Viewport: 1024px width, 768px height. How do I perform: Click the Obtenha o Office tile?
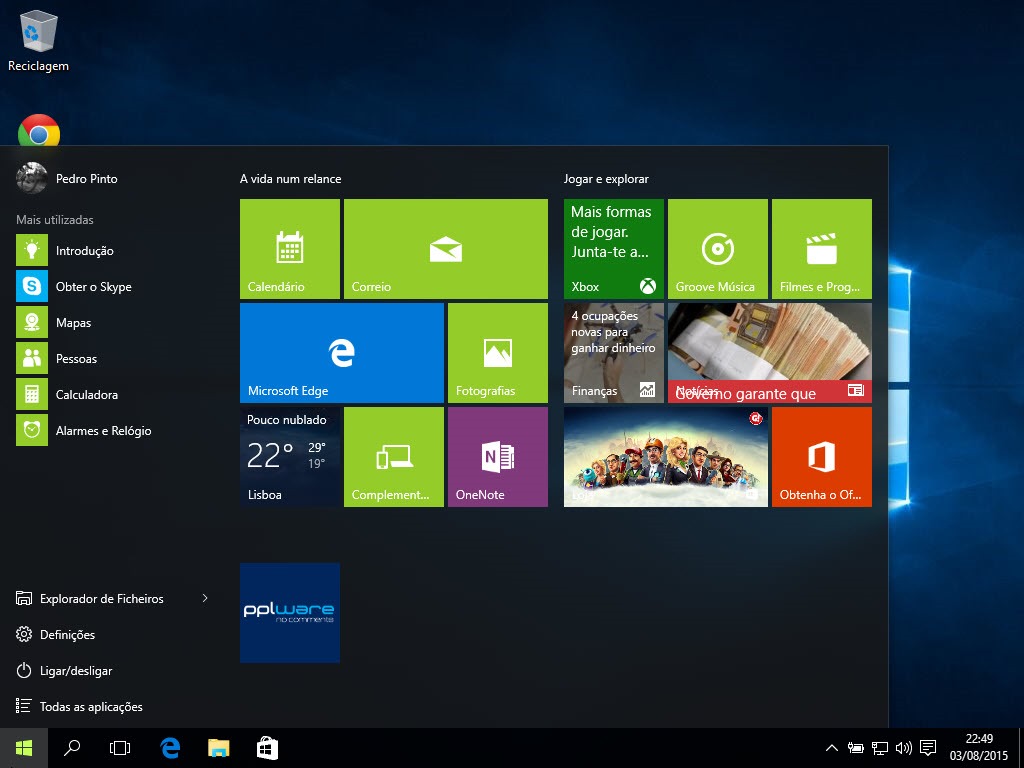click(821, 456)
